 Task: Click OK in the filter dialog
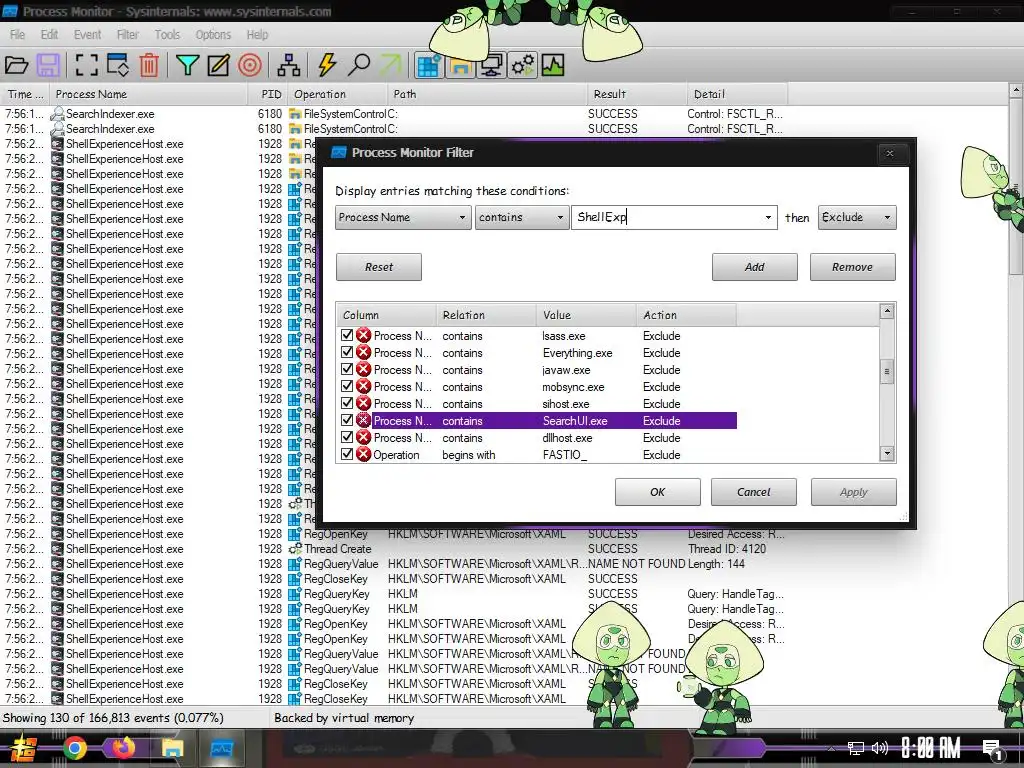click(x=658, y=492)
